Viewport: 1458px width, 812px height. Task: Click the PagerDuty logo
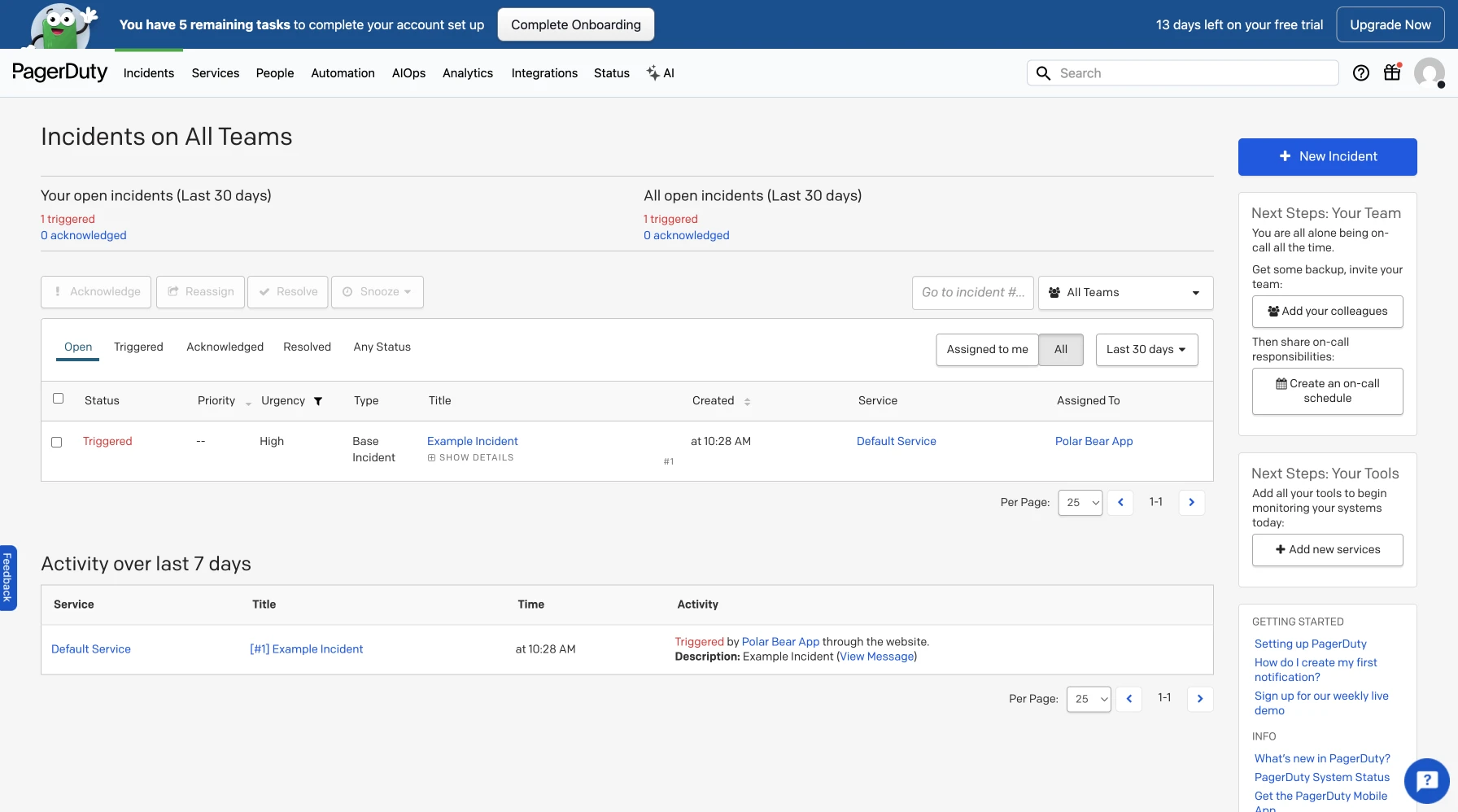[59, 72]
